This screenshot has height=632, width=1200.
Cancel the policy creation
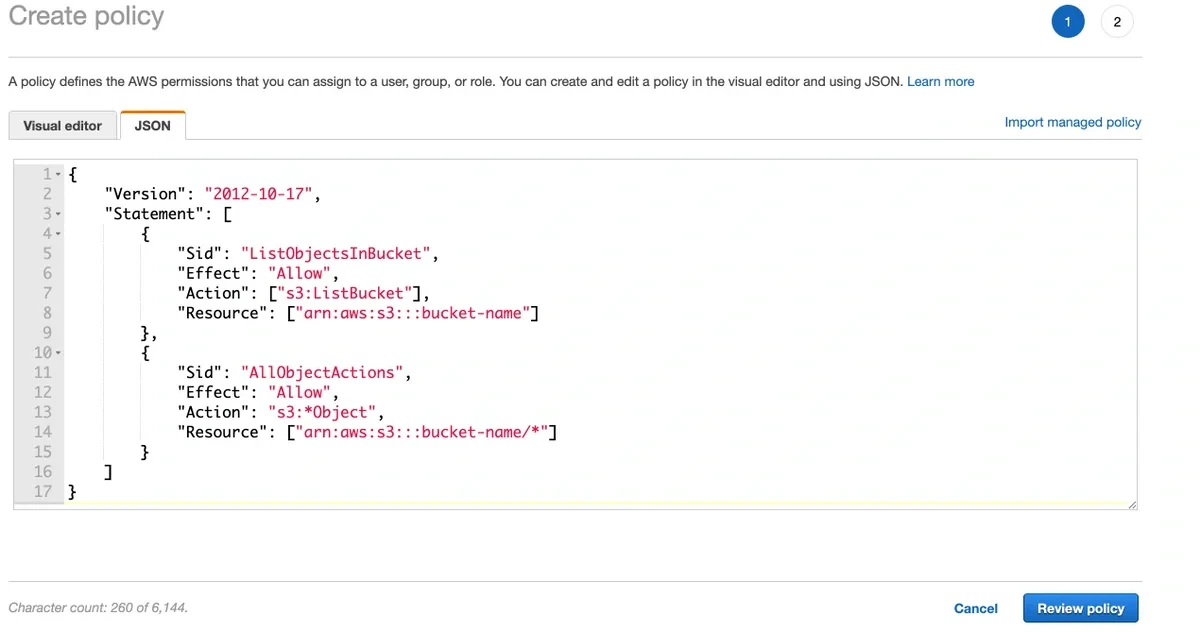[975, 608]
